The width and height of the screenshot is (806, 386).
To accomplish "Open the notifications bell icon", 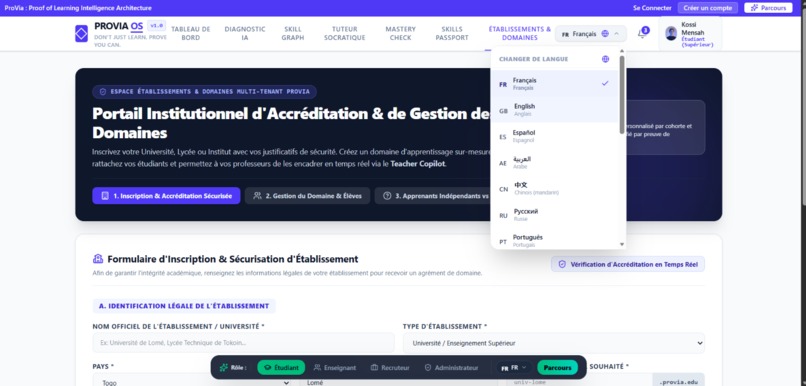I will point(642,34).
